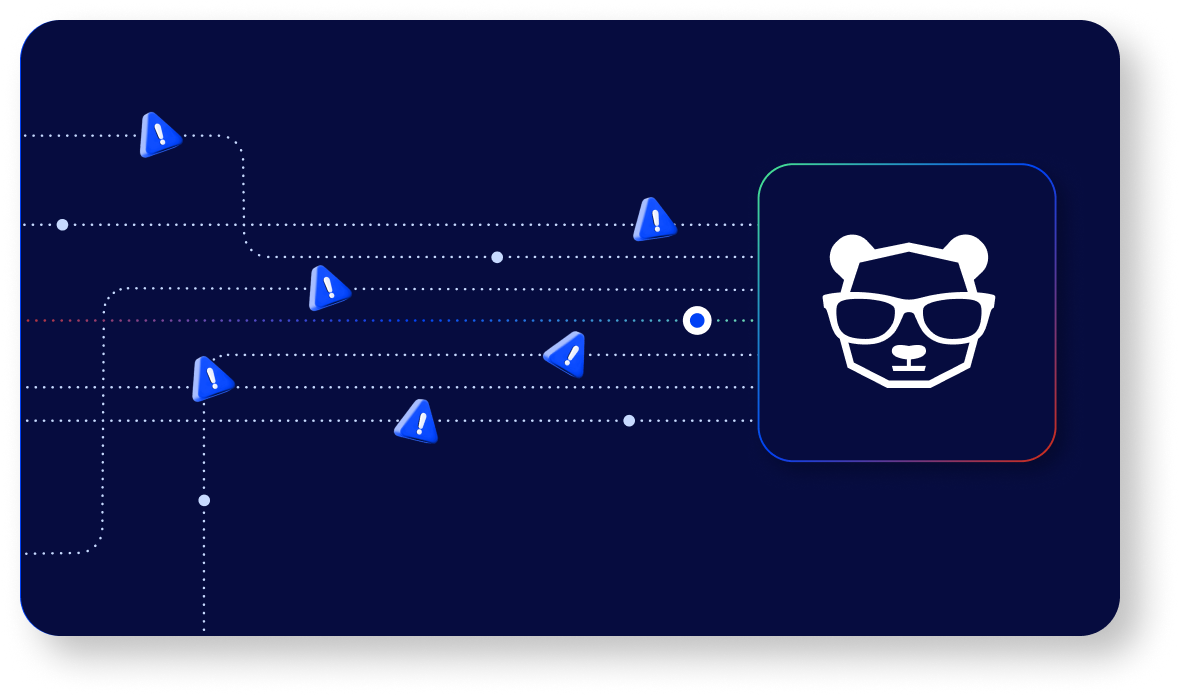Click the warning triangle above the vertical dotted line

211,379
